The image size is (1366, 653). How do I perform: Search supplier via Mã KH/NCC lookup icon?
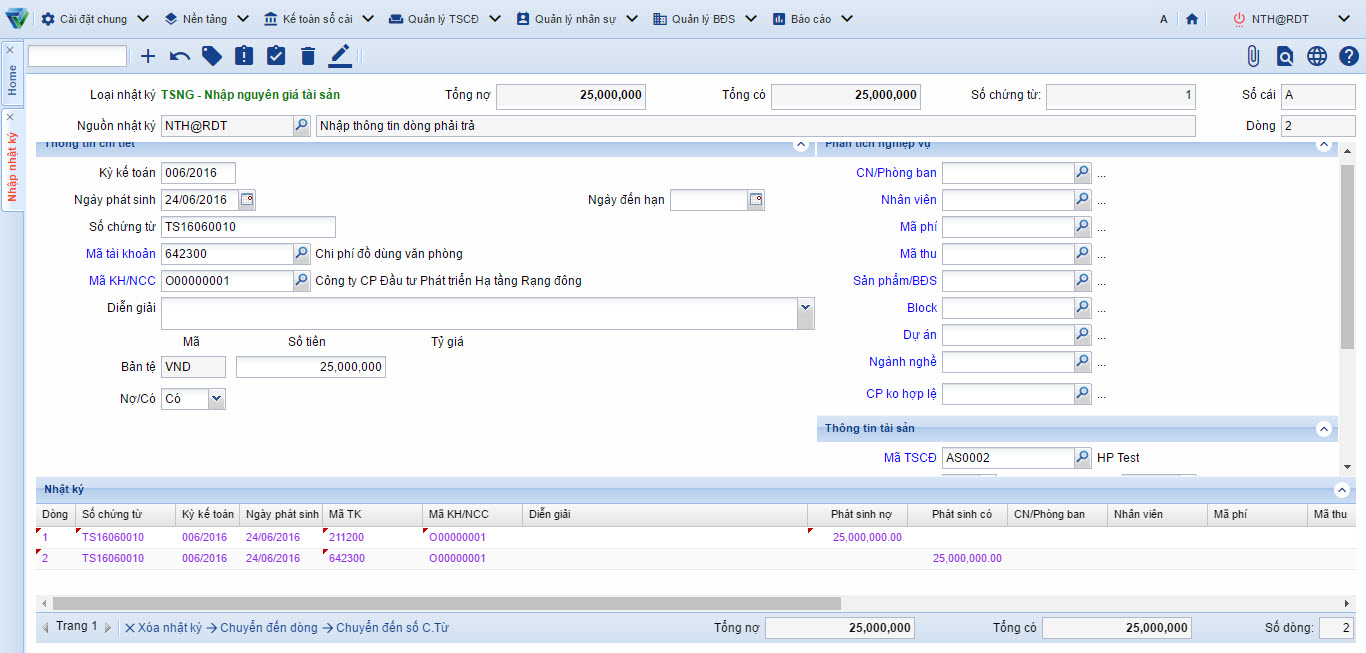point(302,281)
